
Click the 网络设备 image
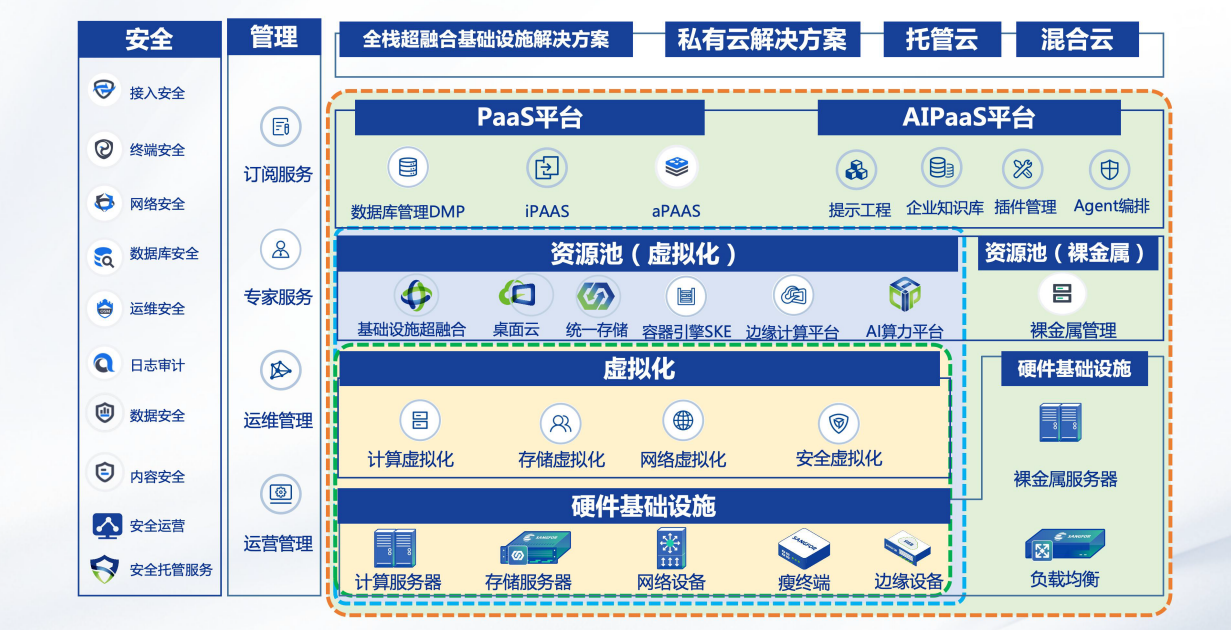tap(671, 550)
